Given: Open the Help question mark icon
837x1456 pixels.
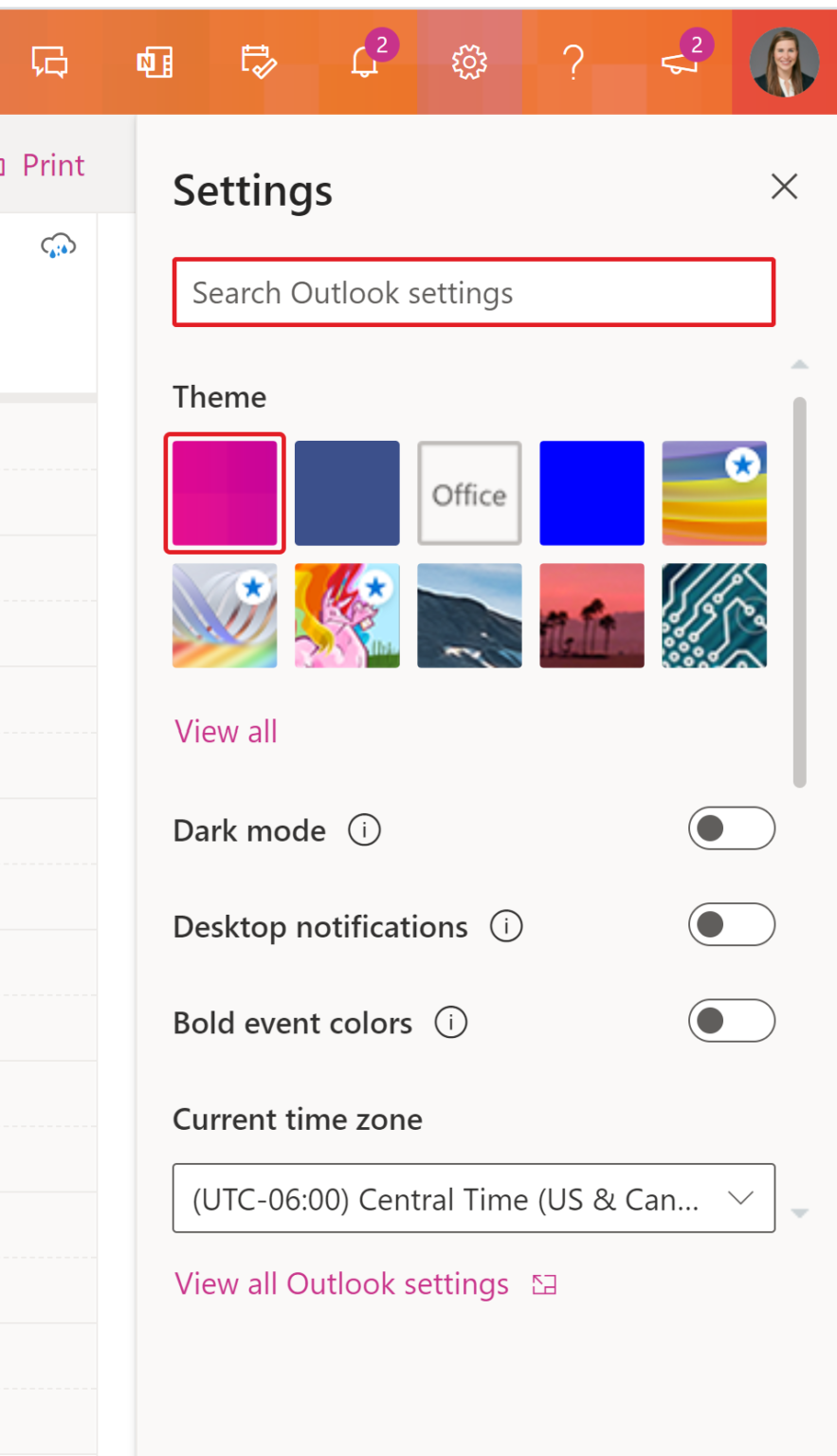Looking at the screenshot, I should [x=573, y=62].
